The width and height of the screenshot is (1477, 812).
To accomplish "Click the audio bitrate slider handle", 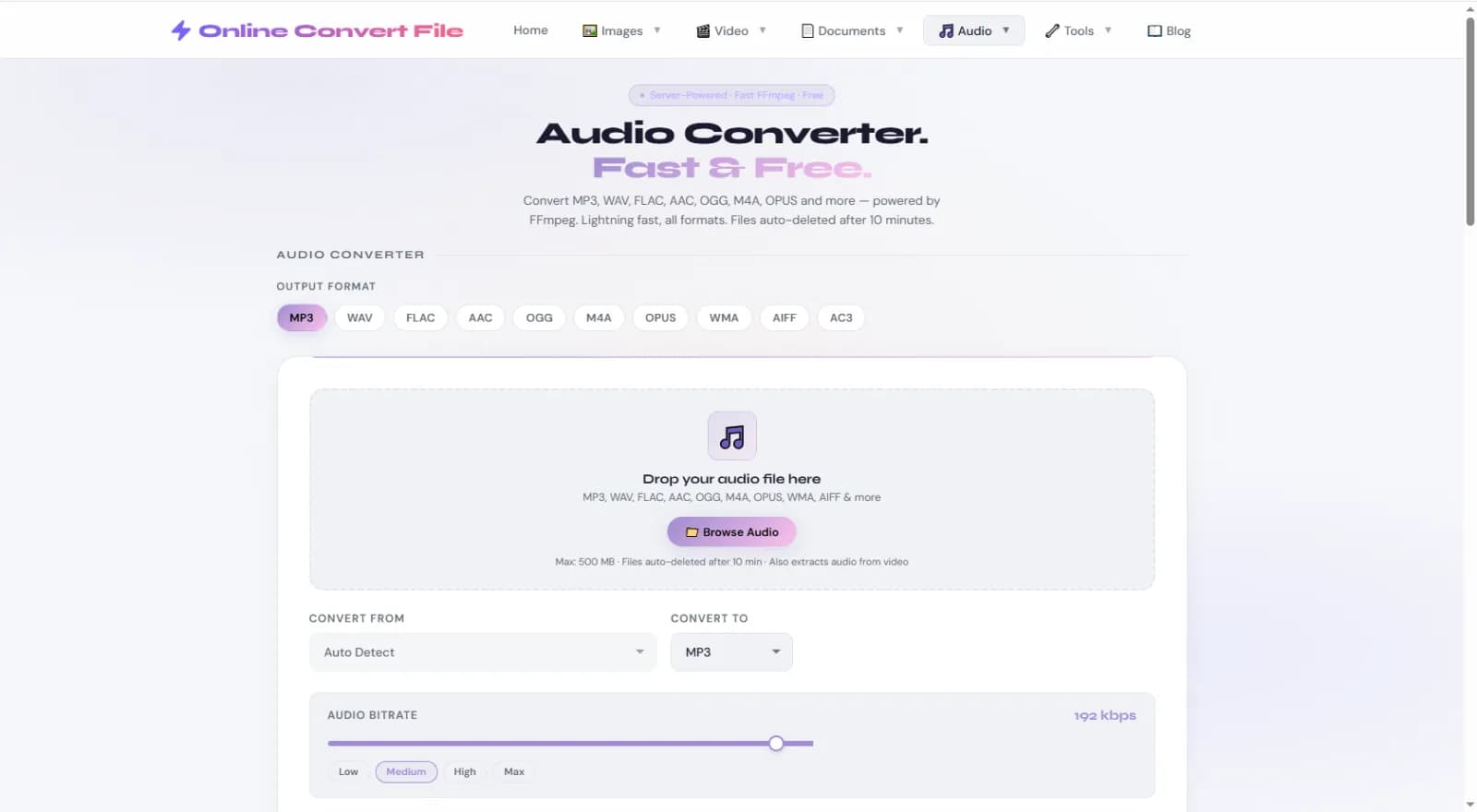I will click(x=776, y=744).
